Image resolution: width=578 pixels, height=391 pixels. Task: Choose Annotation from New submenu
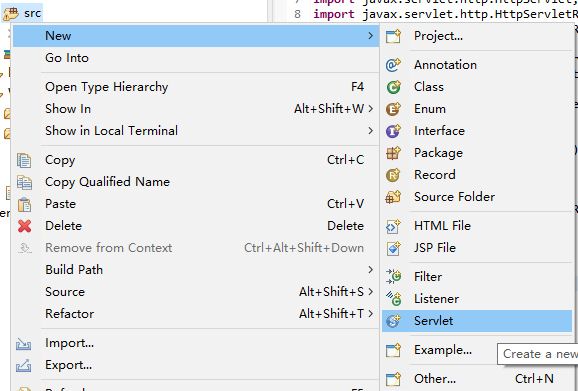click(x=477, y=65)
